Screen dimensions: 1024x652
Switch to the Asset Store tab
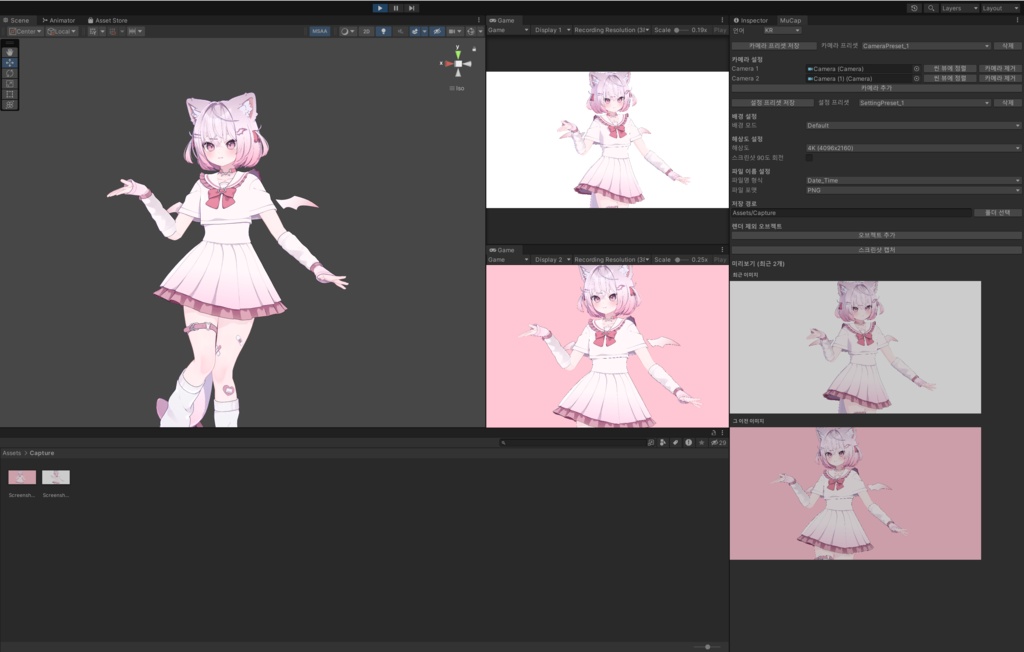click(x=108, y=20)
